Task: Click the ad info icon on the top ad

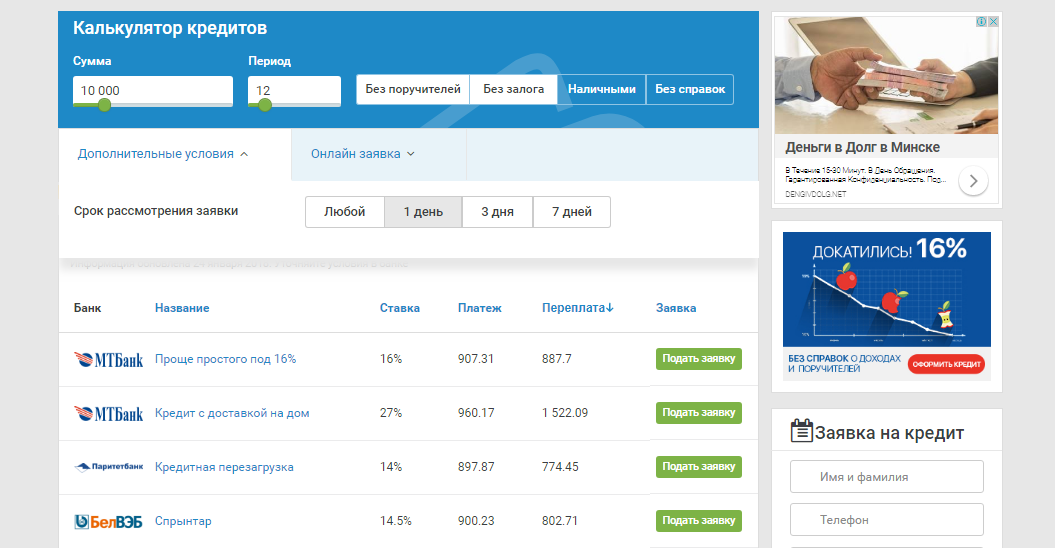Action: click(x=982, y=22)
